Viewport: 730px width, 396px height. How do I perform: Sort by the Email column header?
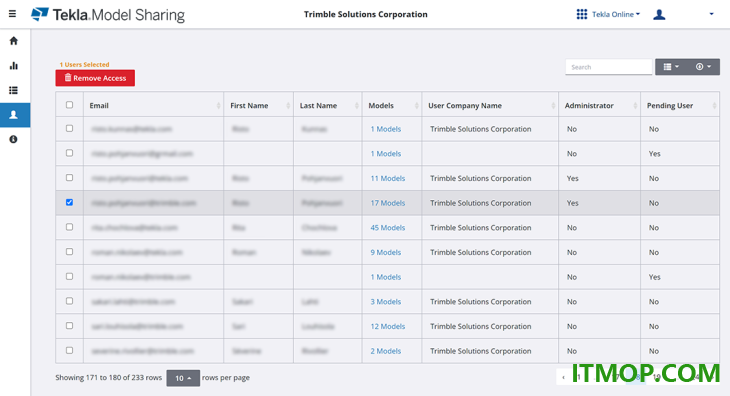[x=154, y=106]
